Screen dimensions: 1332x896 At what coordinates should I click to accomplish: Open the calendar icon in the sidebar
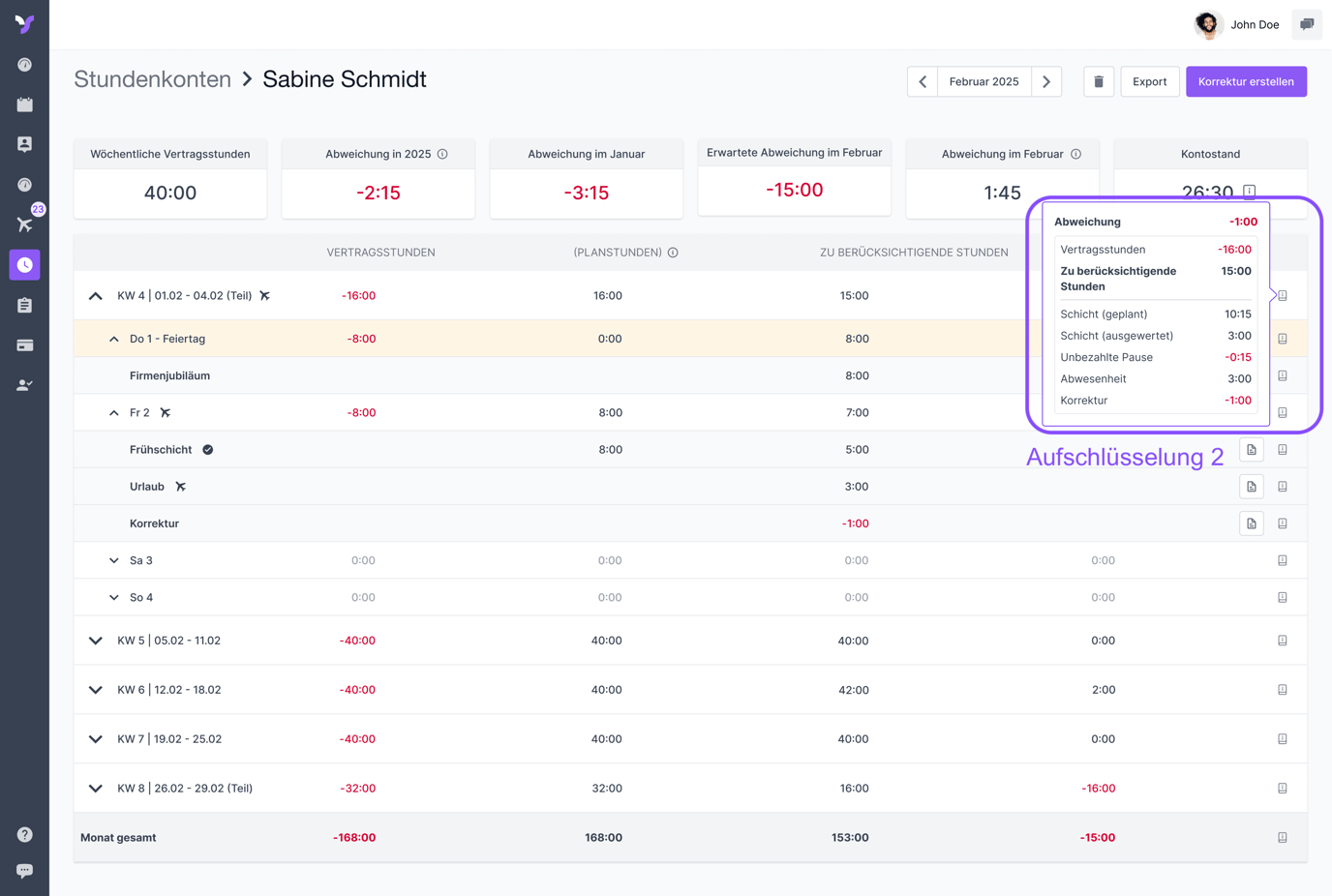point(25,105)
